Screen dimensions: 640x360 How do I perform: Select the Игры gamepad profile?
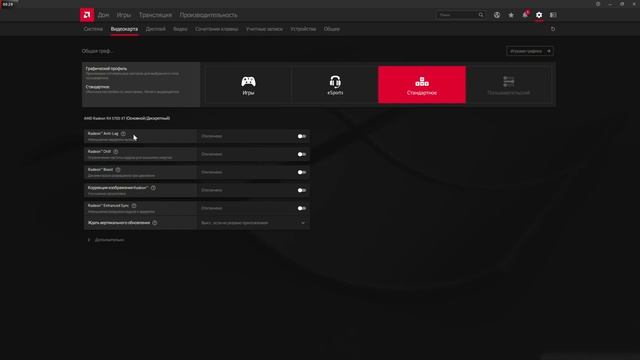point(248,84)
